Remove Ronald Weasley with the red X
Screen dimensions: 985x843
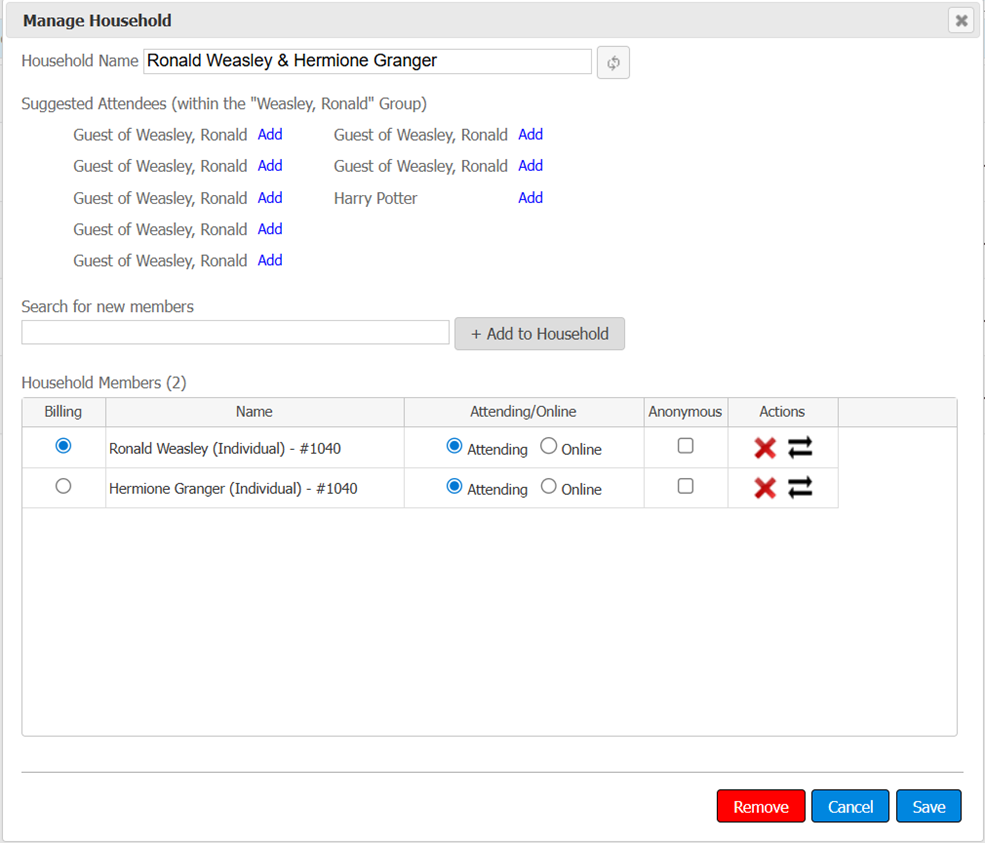(x=765, y=448)
